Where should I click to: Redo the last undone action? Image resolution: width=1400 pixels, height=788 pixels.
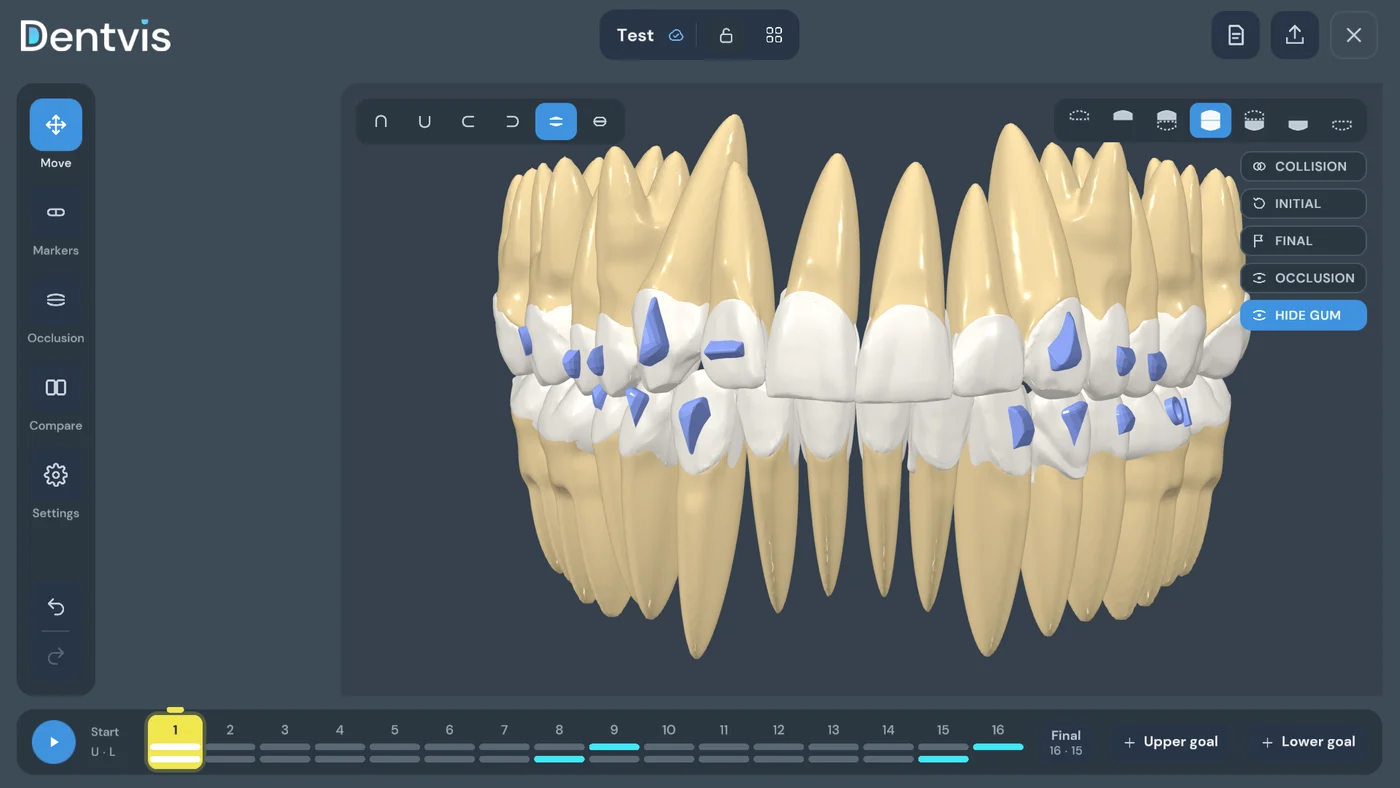pos(56,656)
